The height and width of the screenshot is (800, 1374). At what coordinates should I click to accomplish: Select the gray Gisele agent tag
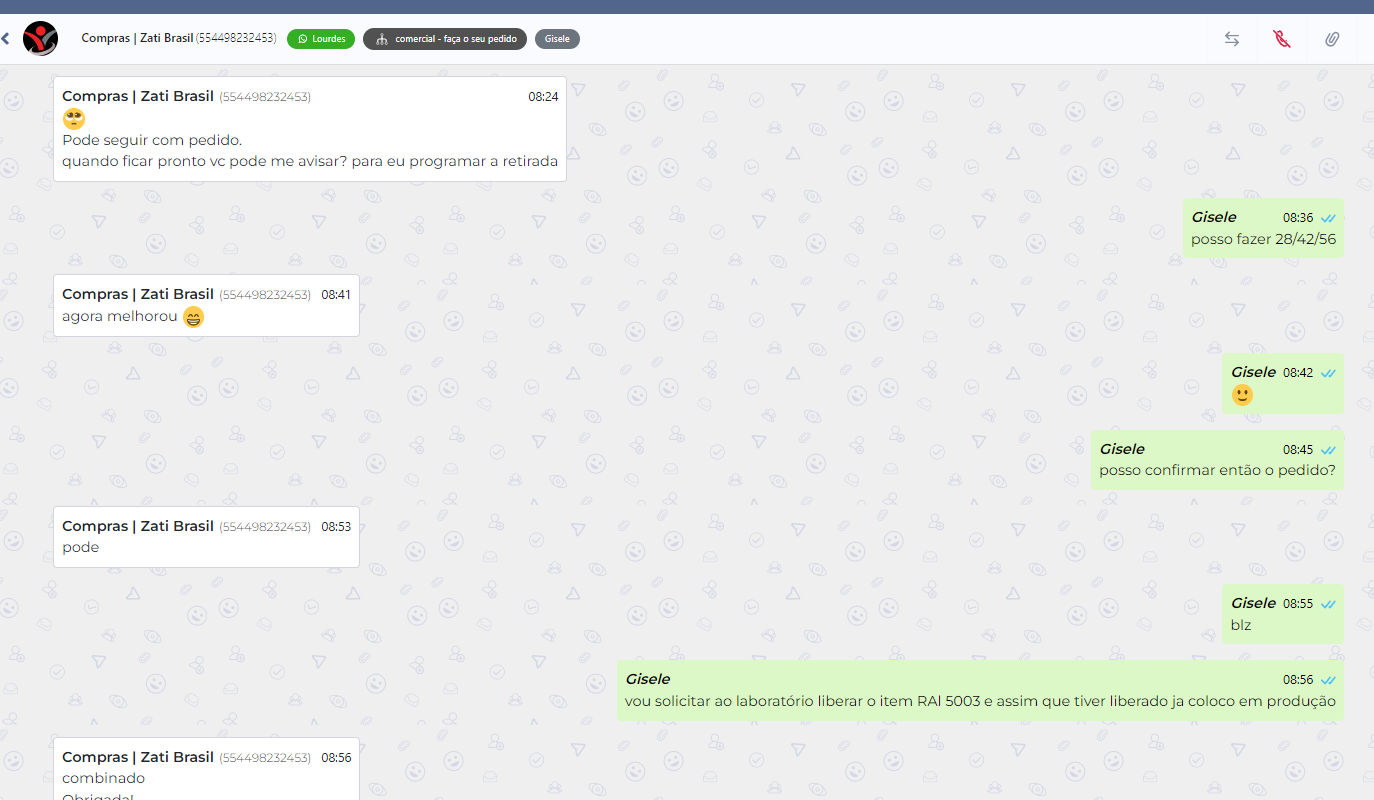point(557,39)
